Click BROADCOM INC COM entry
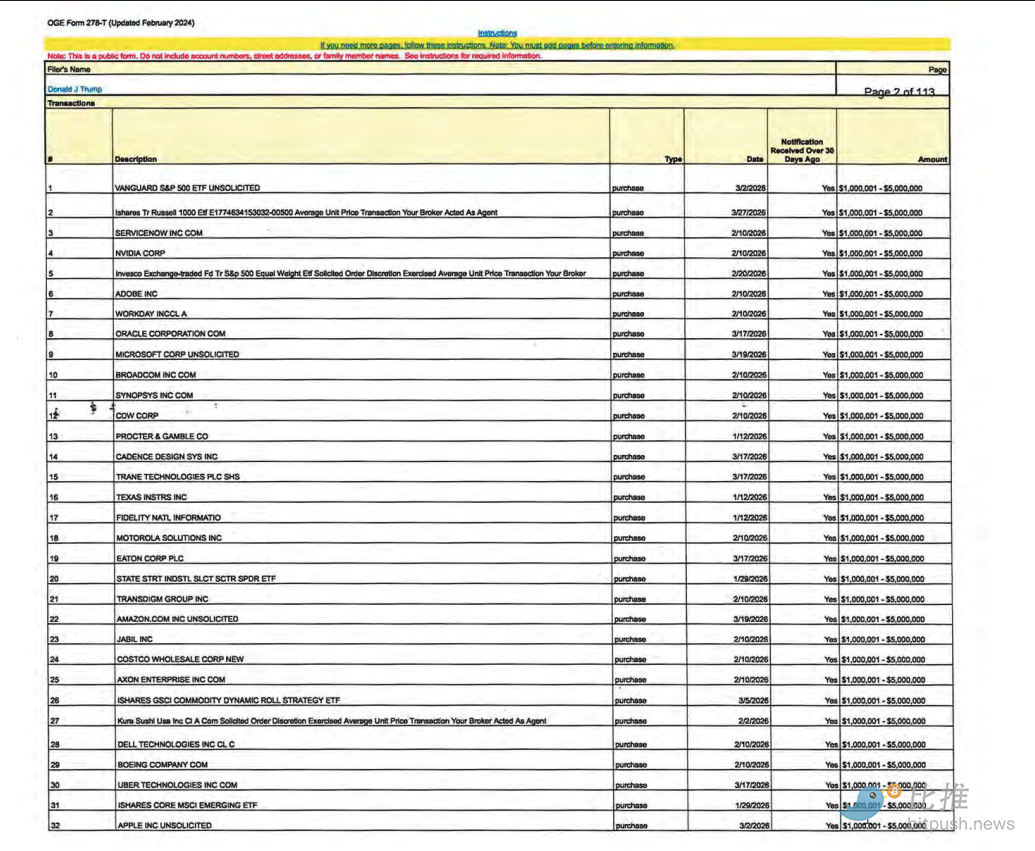1035x851 pixels. pos(156,375)
